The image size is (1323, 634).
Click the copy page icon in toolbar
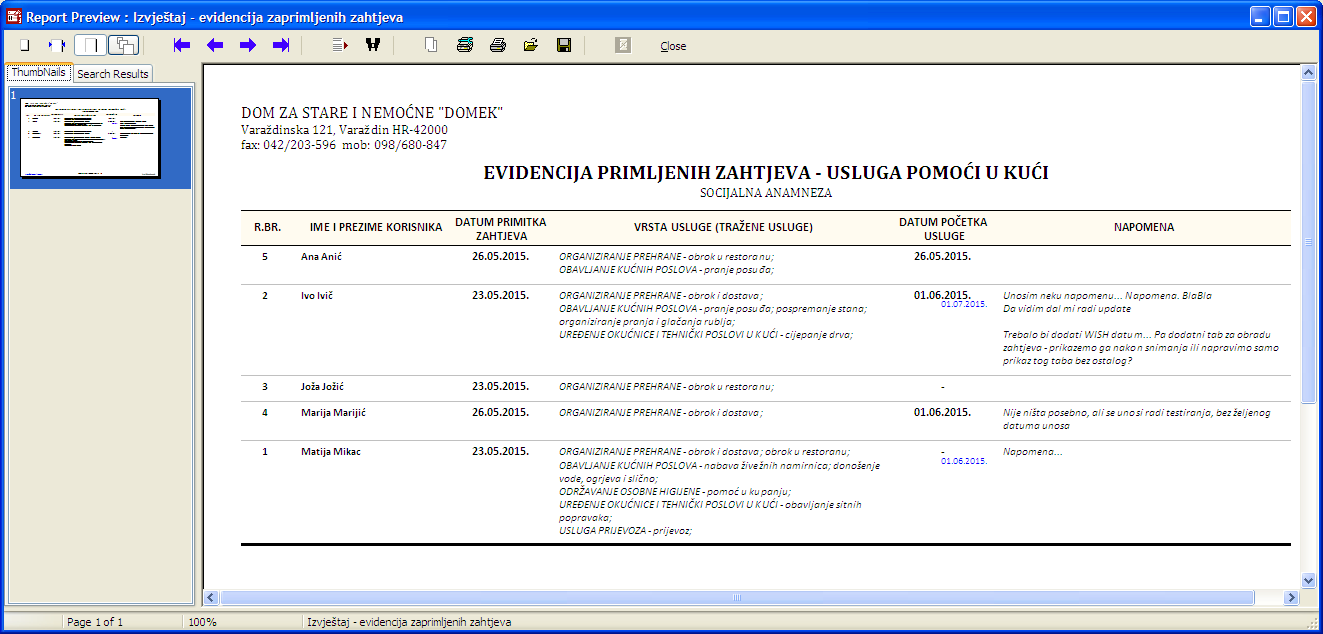click(x=432, y=45)
